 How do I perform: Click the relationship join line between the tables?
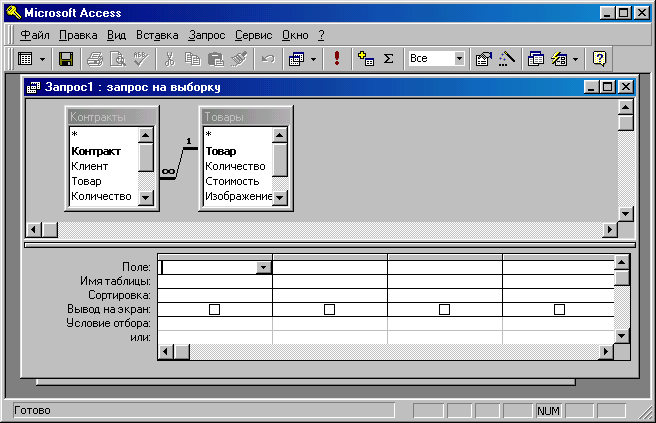point(180,163)
